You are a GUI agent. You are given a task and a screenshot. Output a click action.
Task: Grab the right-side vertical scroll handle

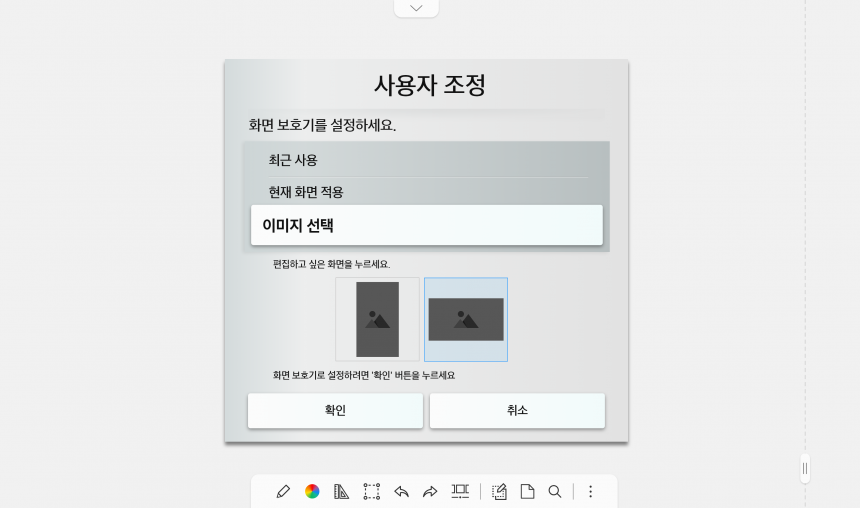pos(805,469)
